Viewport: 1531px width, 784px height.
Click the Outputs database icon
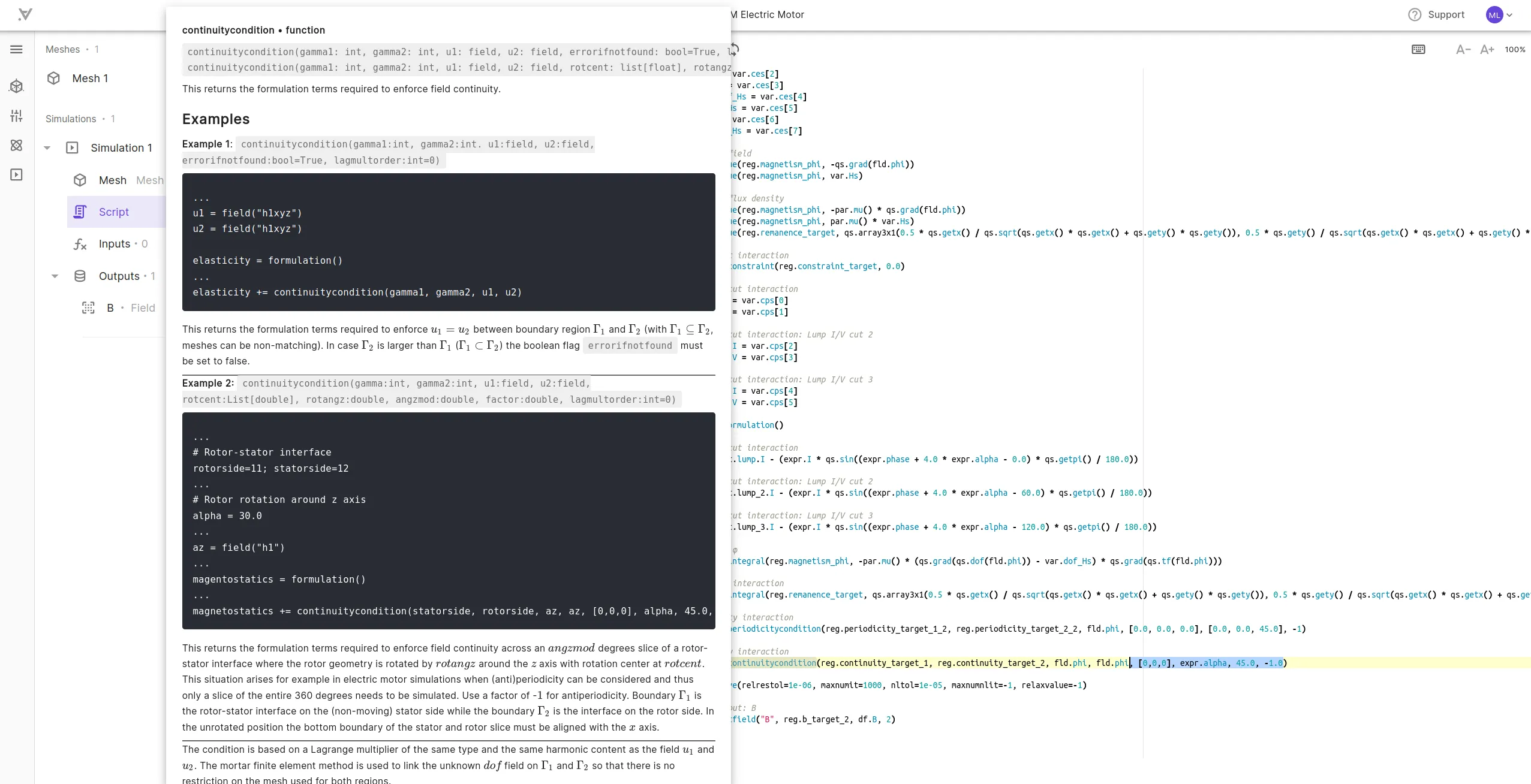point(80,276)
